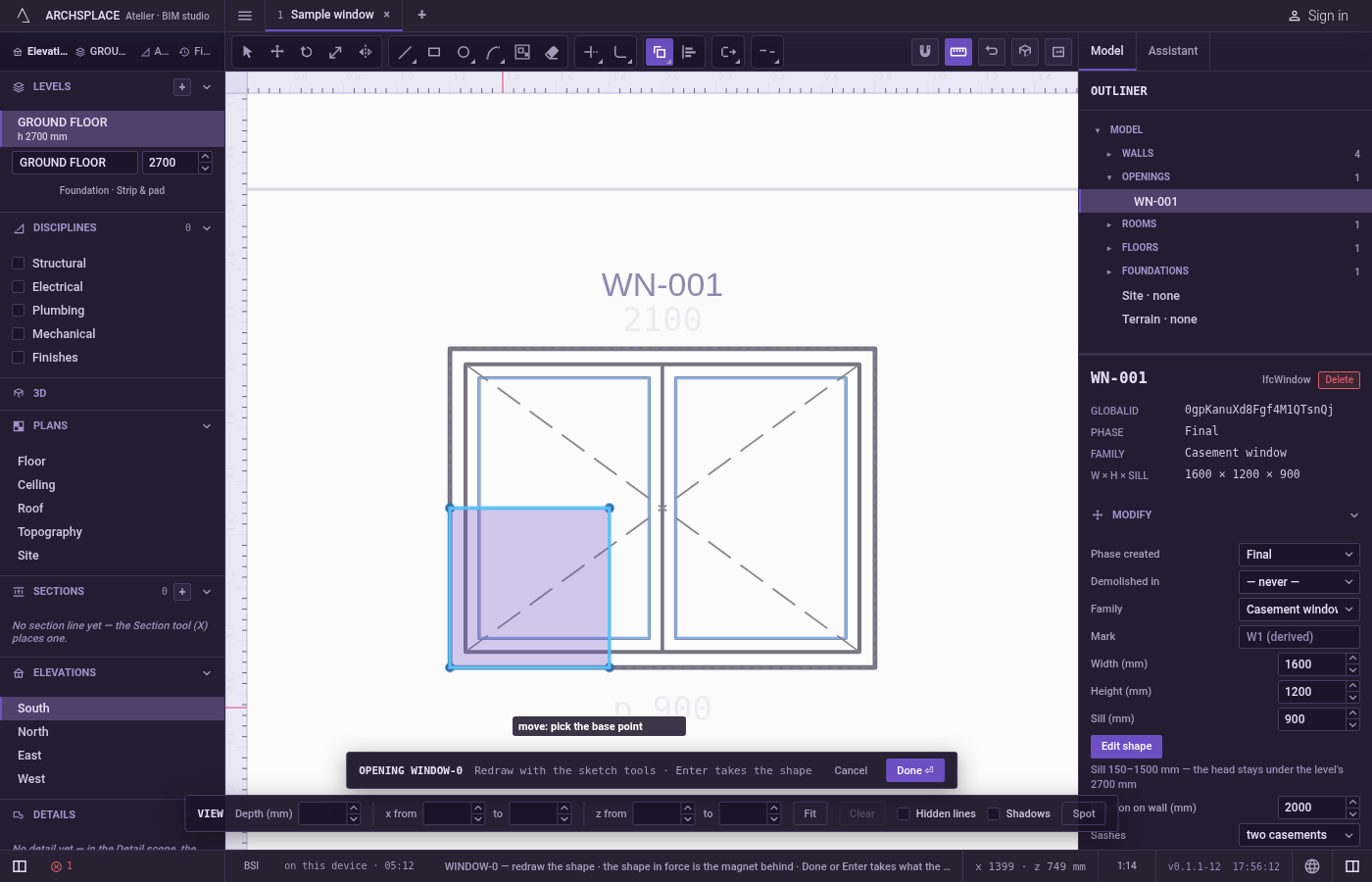Delete the WN-001 window
The image size is (1372, 882).
tap(1339, 380)
